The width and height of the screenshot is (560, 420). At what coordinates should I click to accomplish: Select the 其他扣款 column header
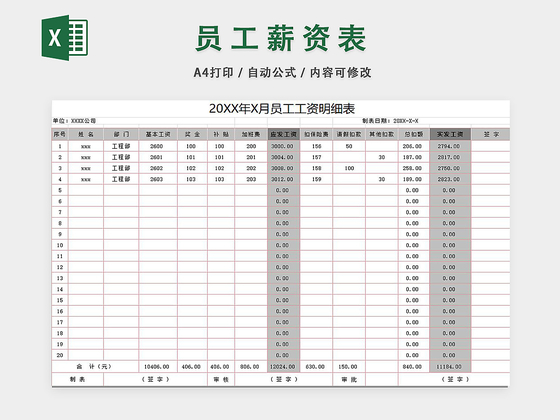click(x=381, y=134)
